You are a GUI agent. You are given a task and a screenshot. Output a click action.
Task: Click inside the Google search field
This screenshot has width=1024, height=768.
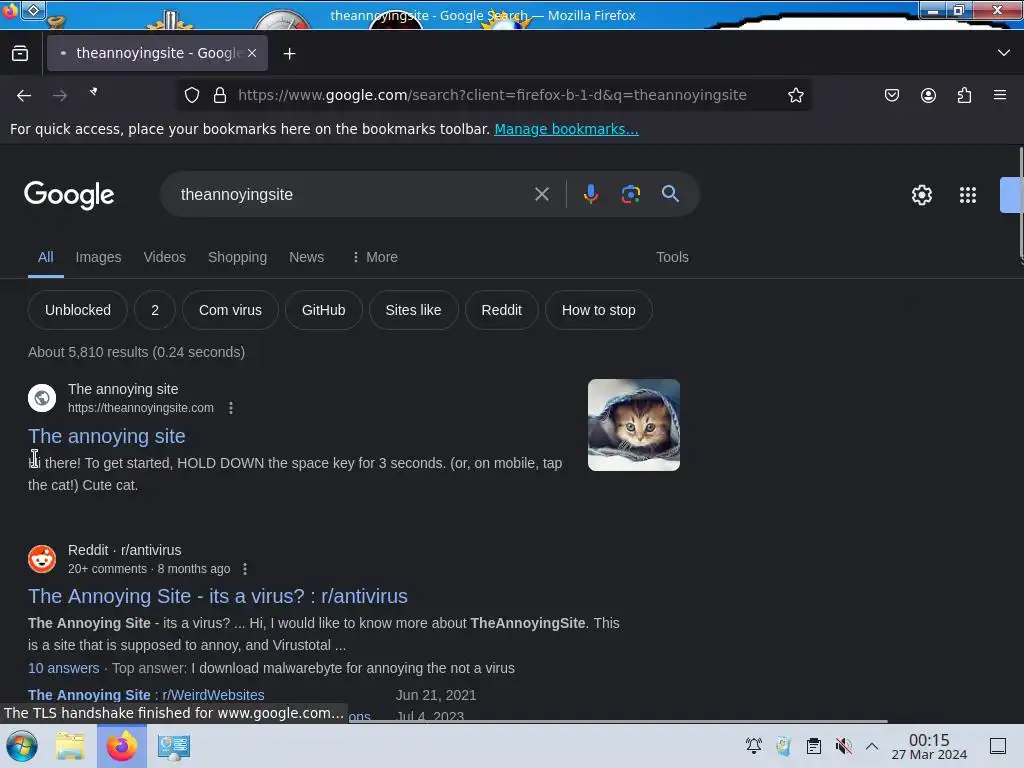click(x=353, y=195)
